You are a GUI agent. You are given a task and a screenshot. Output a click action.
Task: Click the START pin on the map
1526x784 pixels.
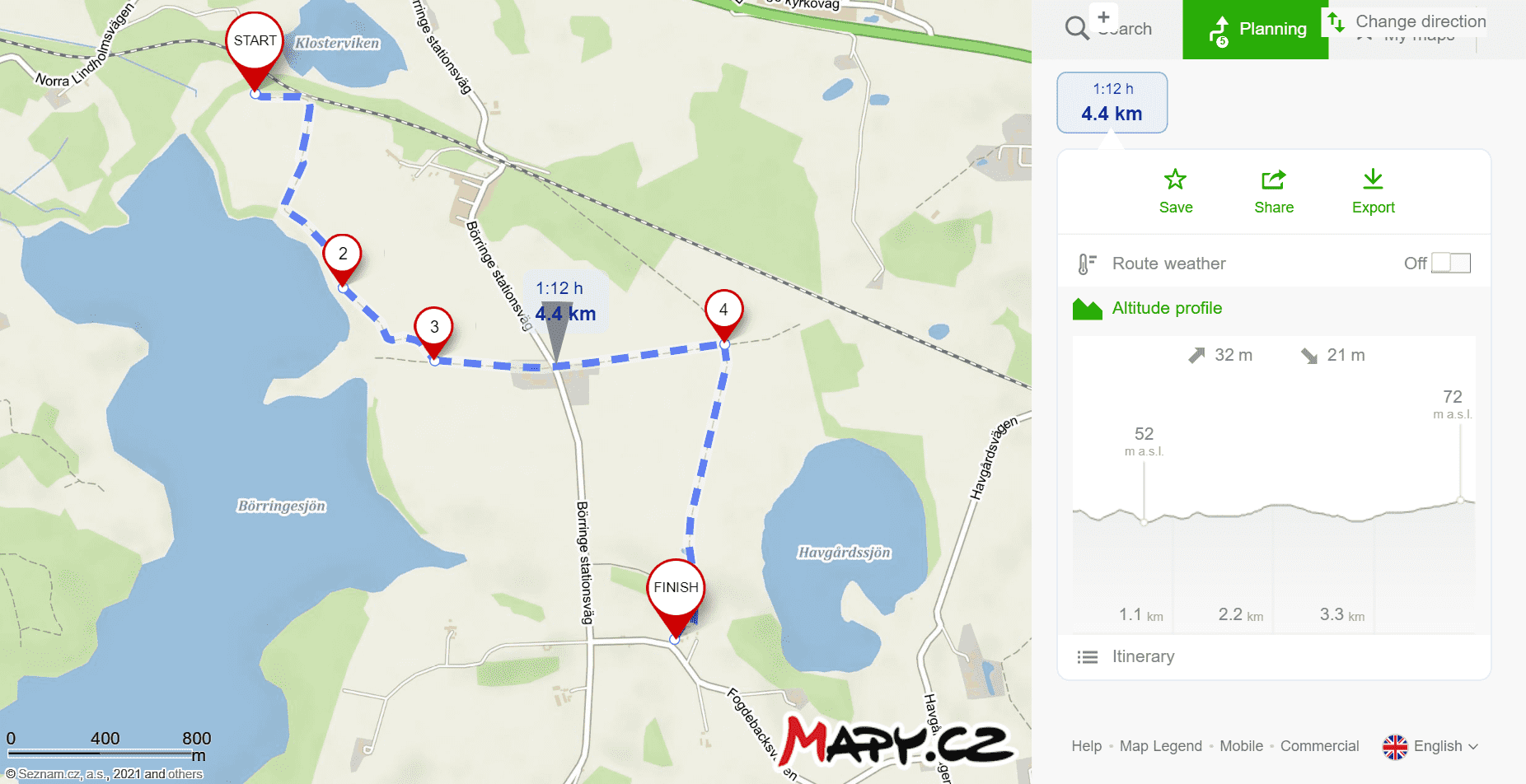point(255,51)
